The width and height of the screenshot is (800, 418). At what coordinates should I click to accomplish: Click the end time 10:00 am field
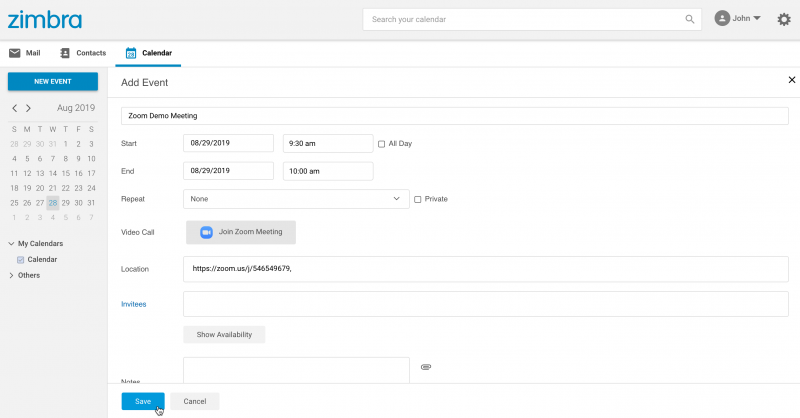point(328,171)
